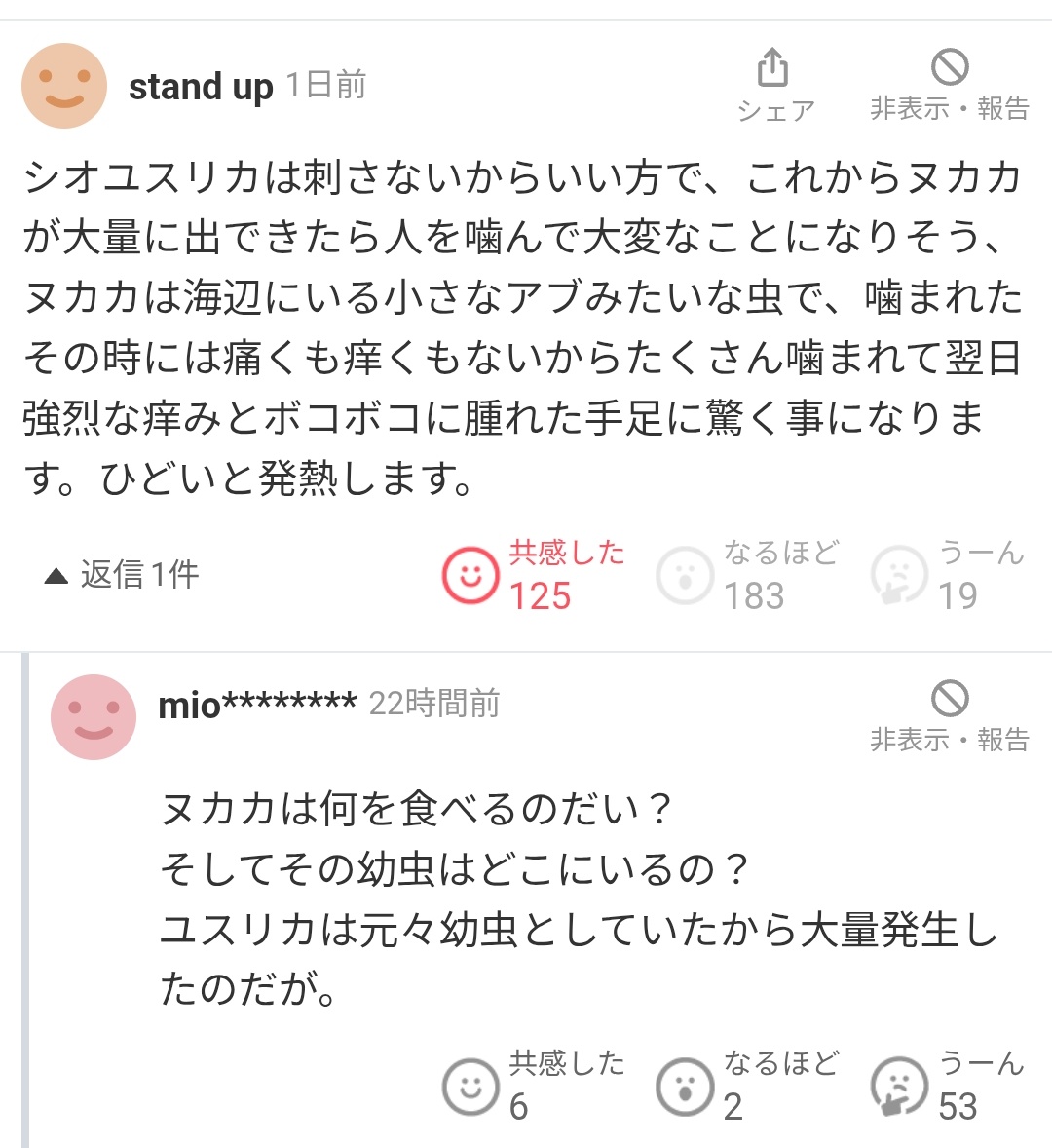
Task: Toggle the なるほど reaction with 183 votes
Action: (x=686, y=575)
